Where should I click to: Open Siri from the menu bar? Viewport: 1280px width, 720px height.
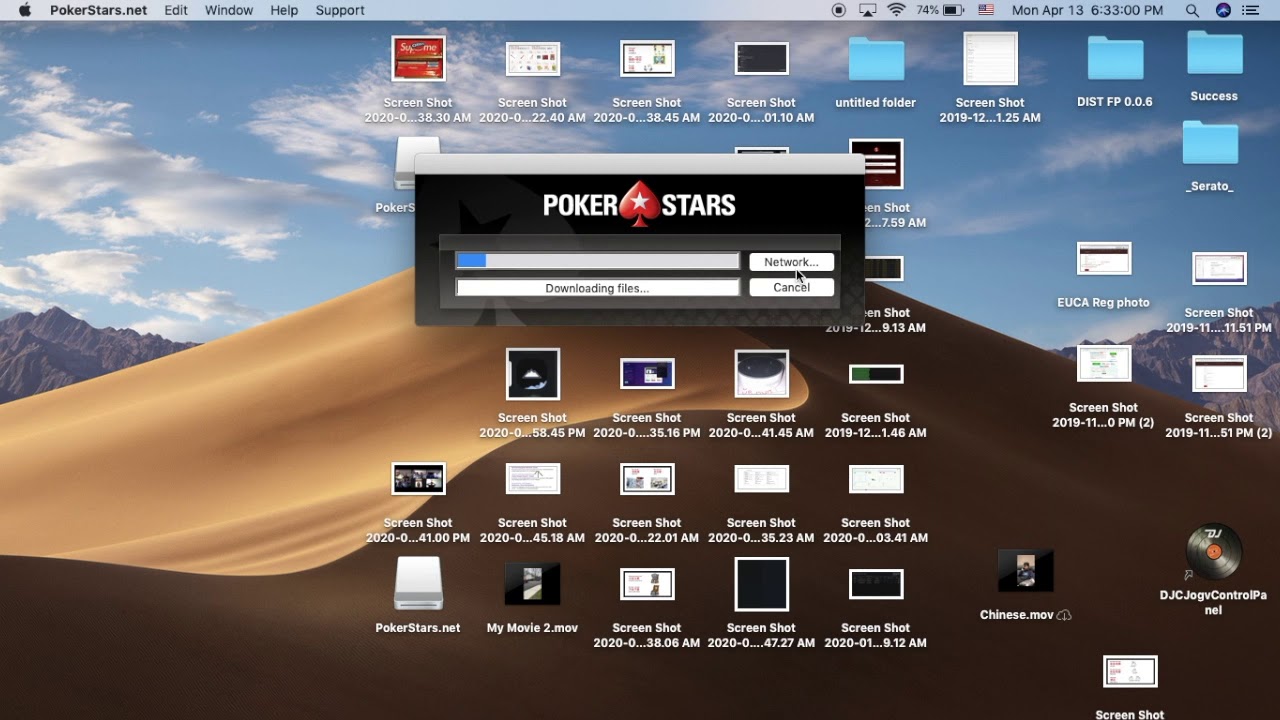[1223, 10]
